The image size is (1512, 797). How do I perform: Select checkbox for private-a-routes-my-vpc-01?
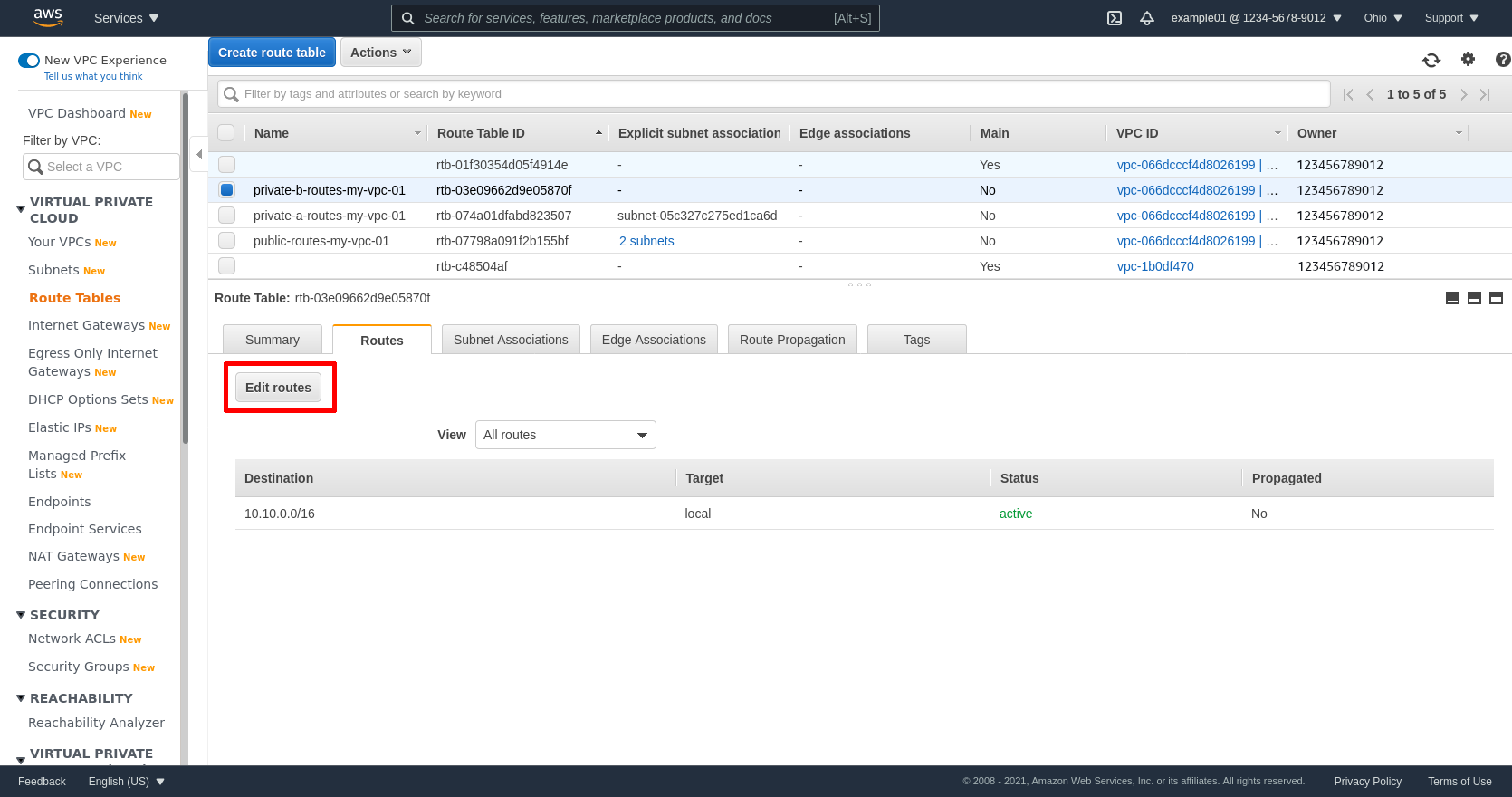[x=226, y=216]
